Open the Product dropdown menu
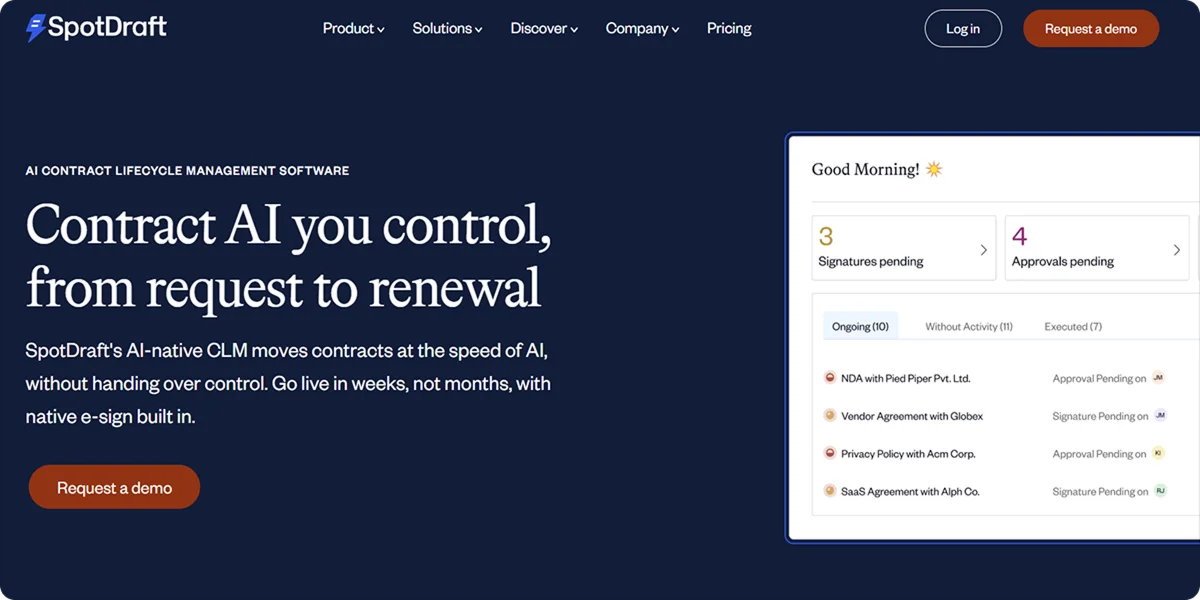This screenshot has width=1200, height=600. 353,28
